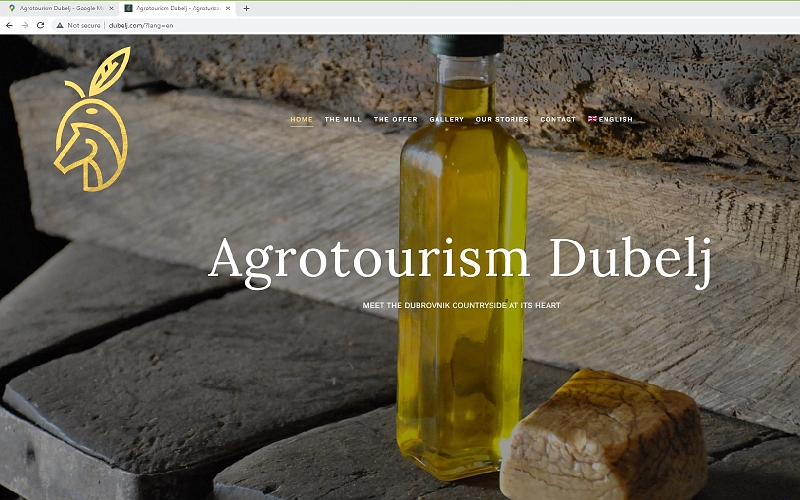Click the Not secure warning icon
The image size is (800, 500).
(60, 25)
